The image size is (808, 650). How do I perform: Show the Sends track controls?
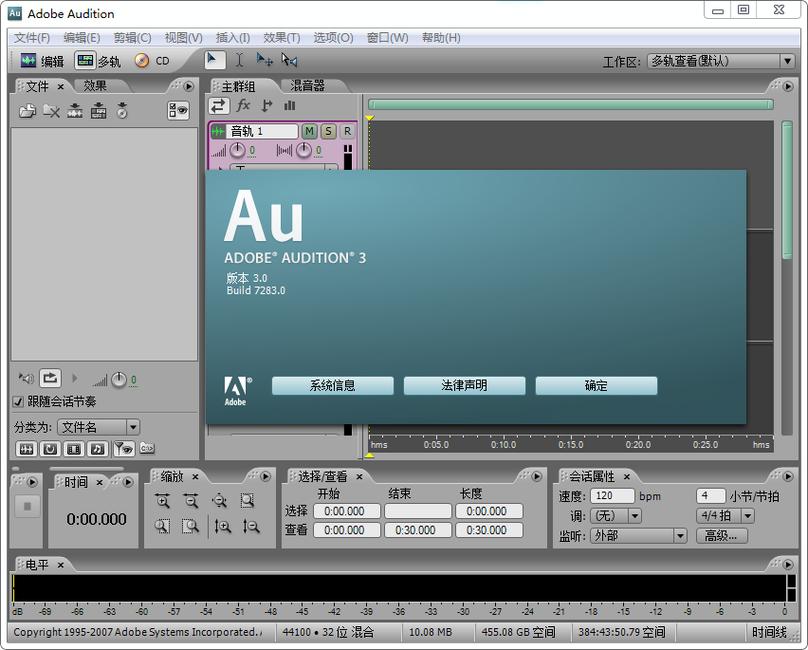(x=266, y=106)
